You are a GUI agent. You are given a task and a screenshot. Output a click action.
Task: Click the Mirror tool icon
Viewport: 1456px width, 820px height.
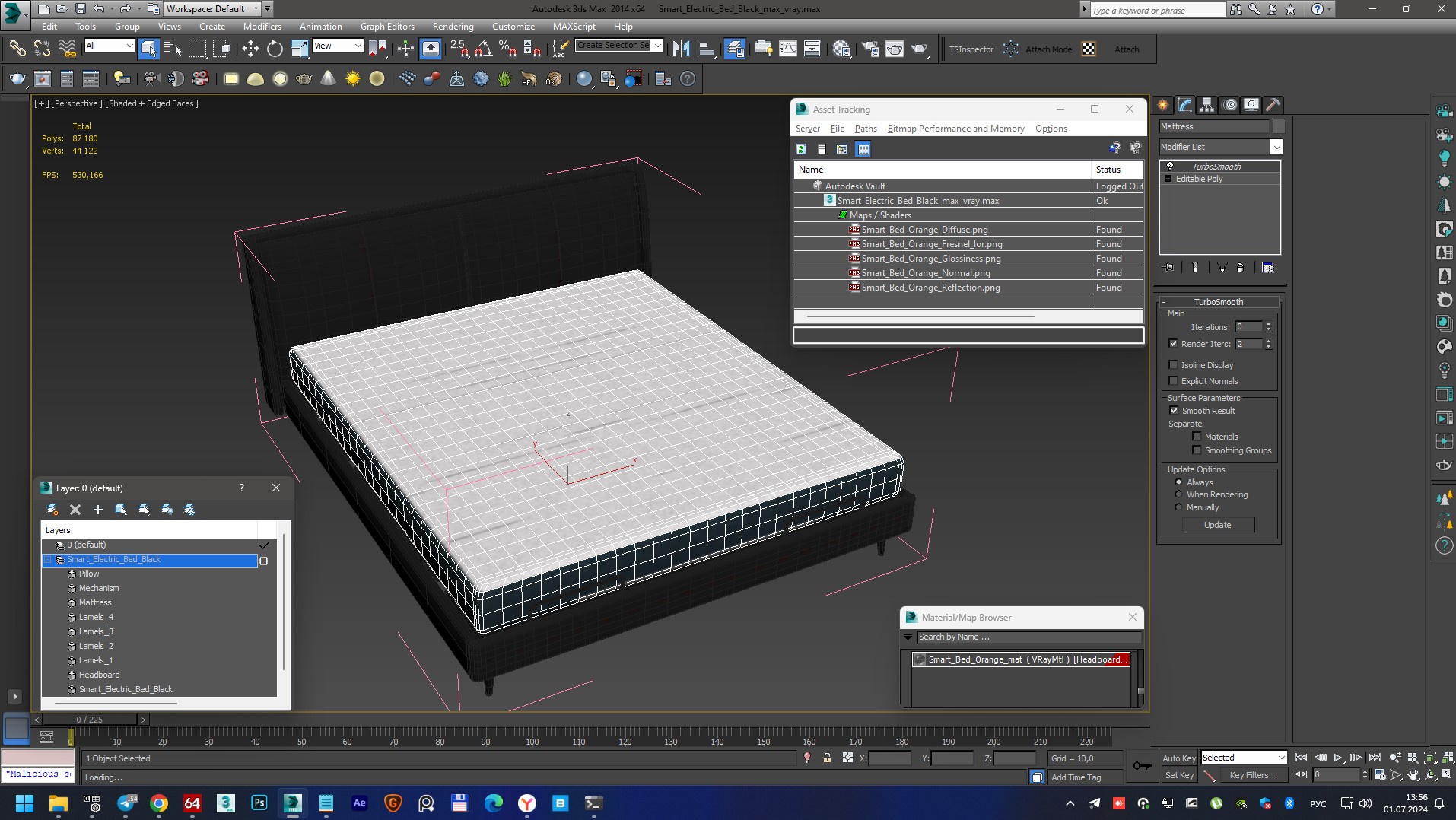[682, 49]
